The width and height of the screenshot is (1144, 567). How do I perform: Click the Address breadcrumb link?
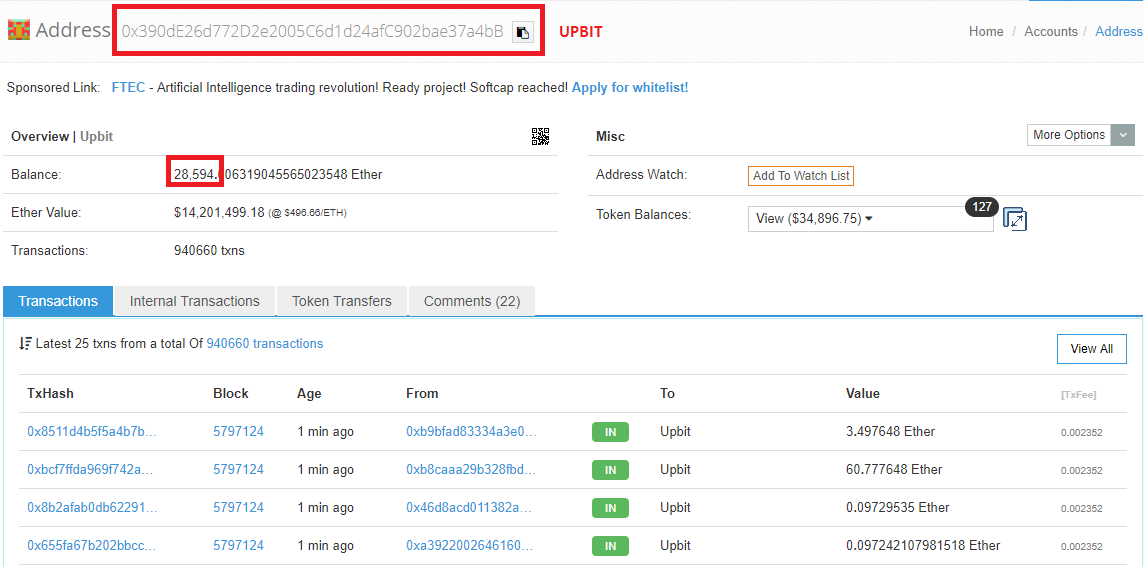pyautogui.click(x=1119, y=31)
